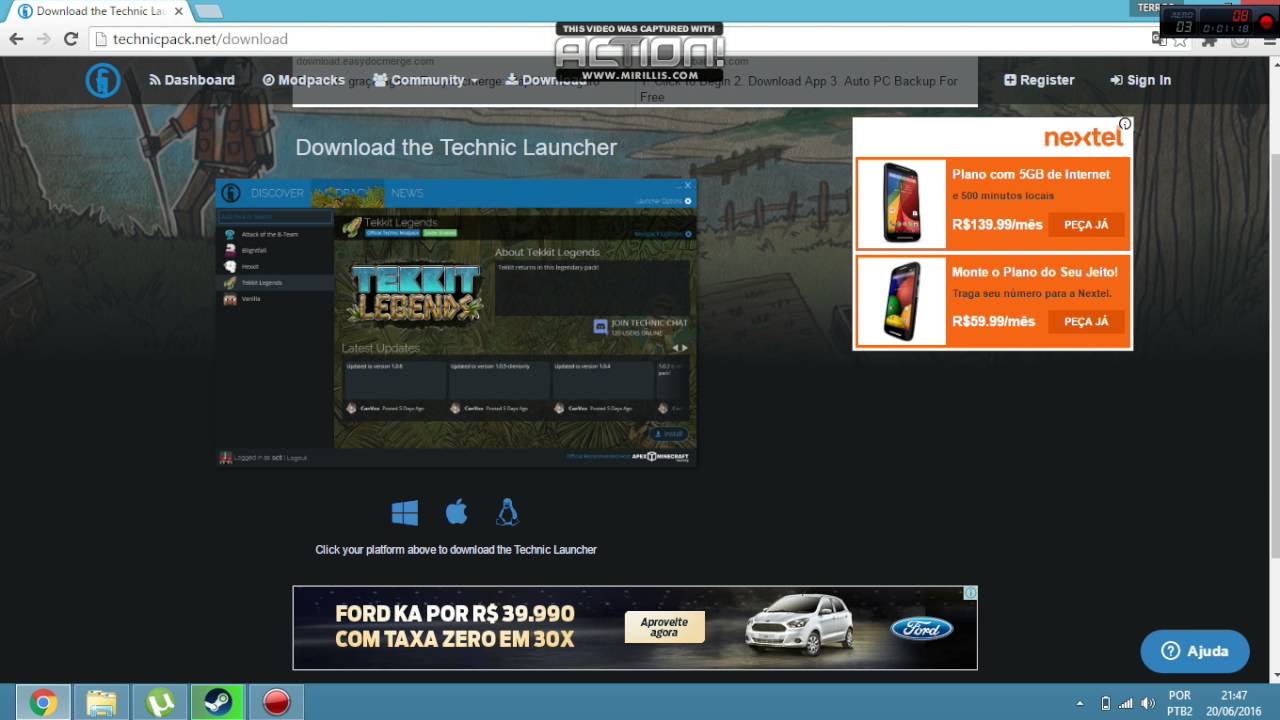Open the Register page
Viewport: 1280px width, 720px height.
(1039, 80)
